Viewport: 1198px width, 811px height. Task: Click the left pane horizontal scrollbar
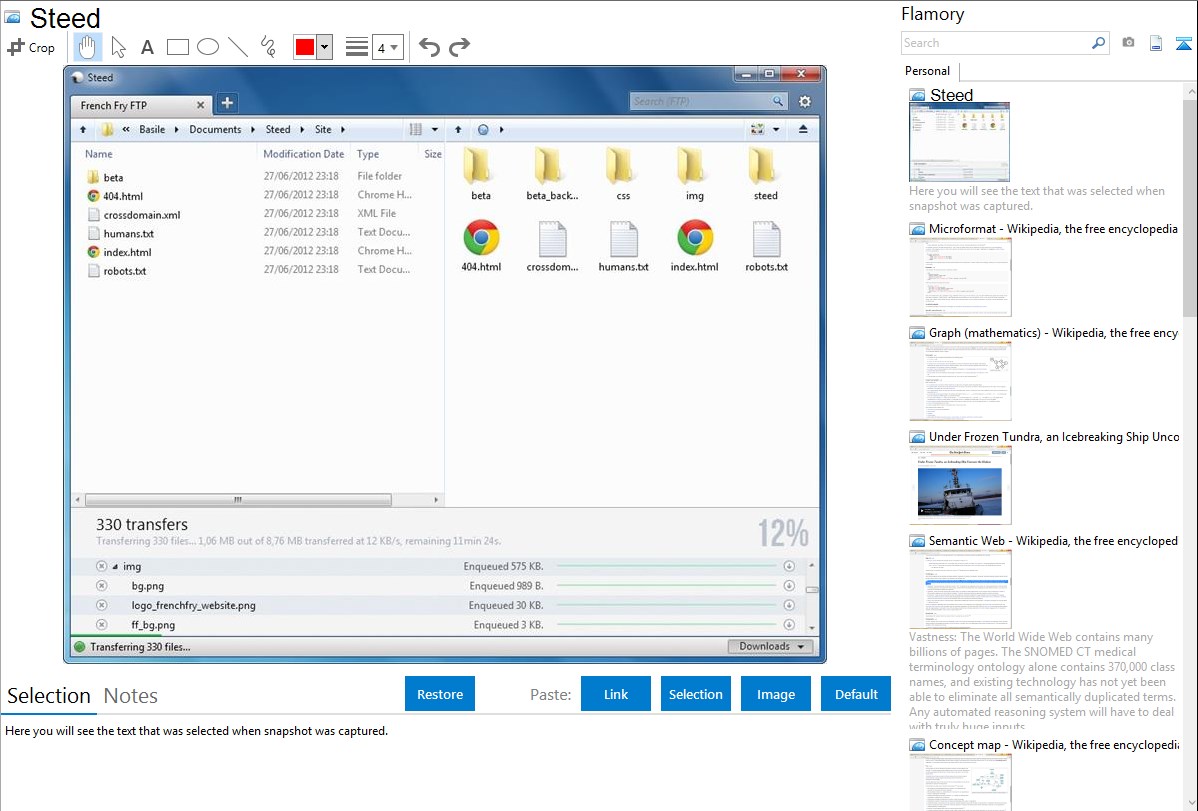[238, 500]
